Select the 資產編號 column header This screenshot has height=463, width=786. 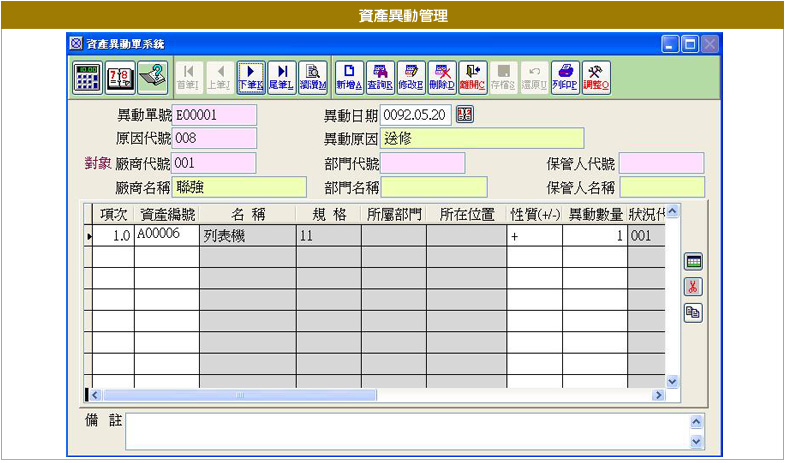[x=167, y=214]
